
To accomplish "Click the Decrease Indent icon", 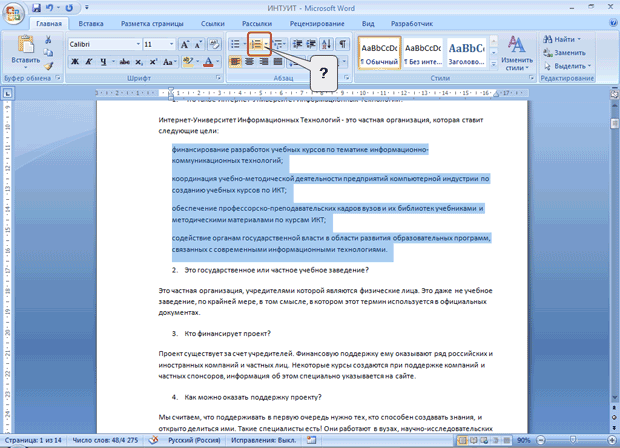I will click(297, 44).
